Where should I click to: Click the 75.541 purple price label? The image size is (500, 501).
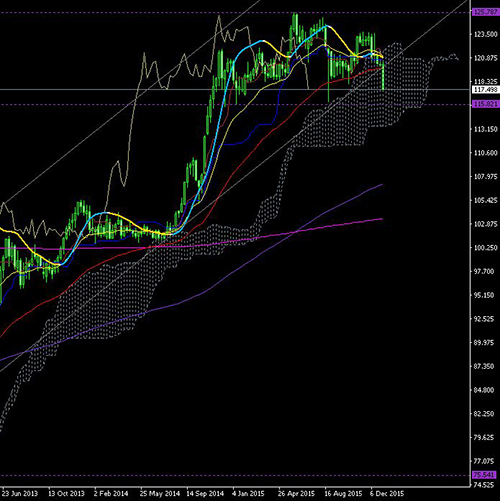point(484,474)
